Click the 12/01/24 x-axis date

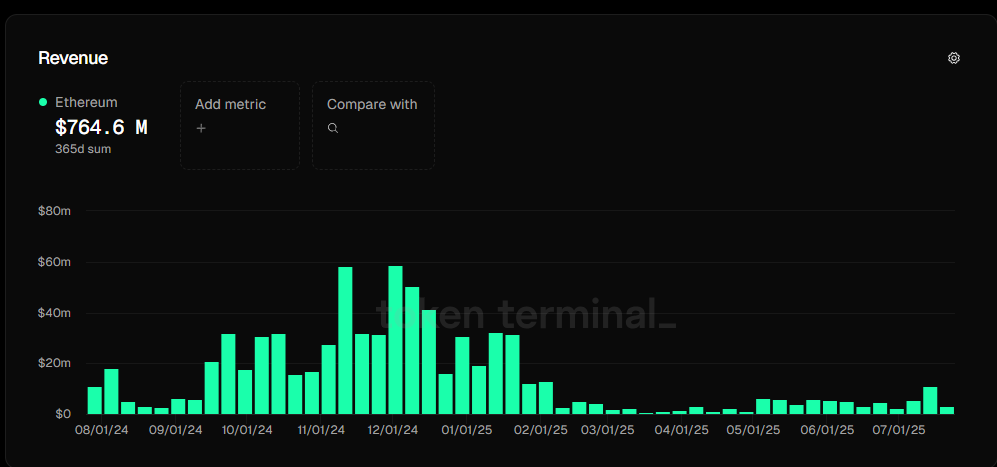[x=393, y=430]
